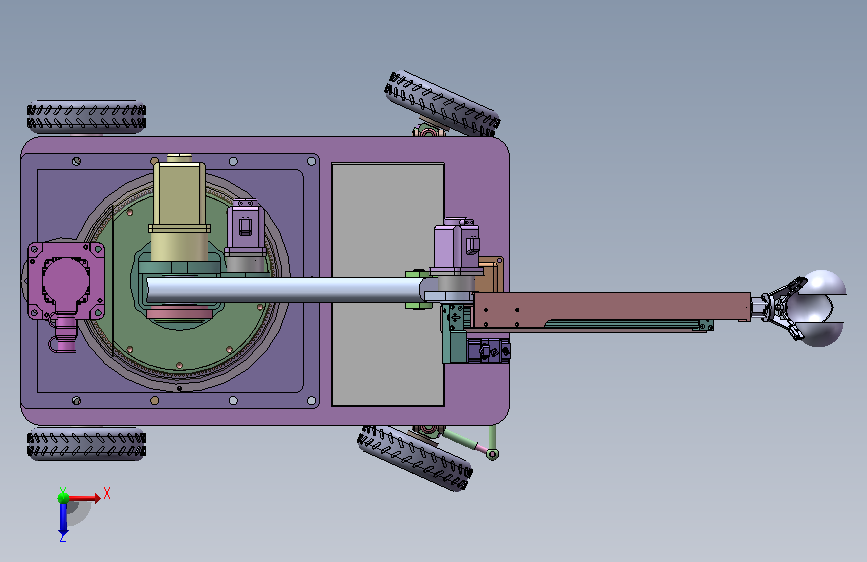Select the yellow motor on the turntable

[x=179, y=207]
